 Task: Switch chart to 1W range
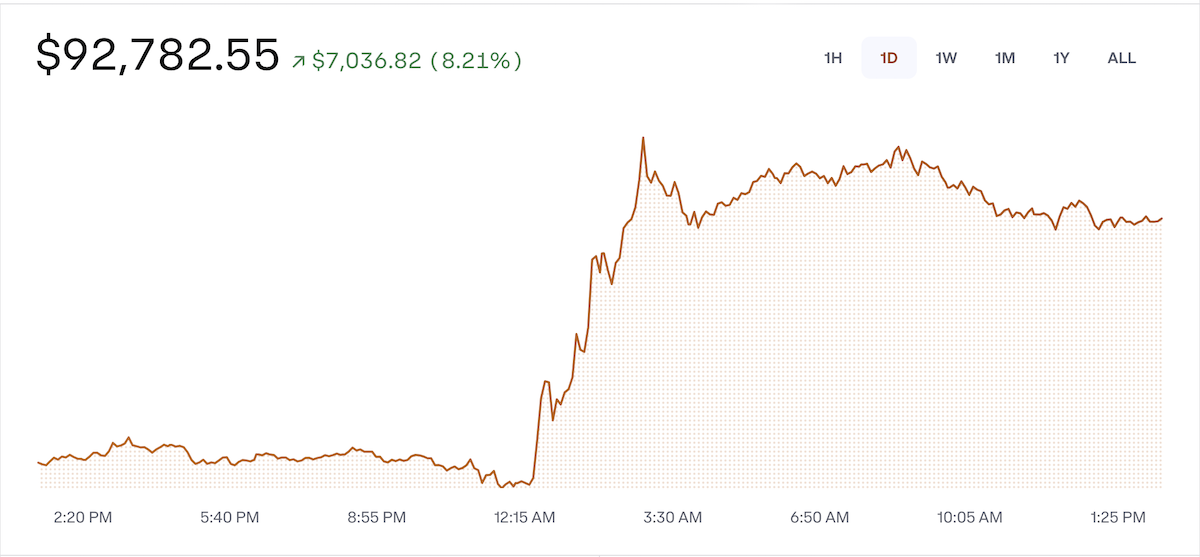coord(946,58)
